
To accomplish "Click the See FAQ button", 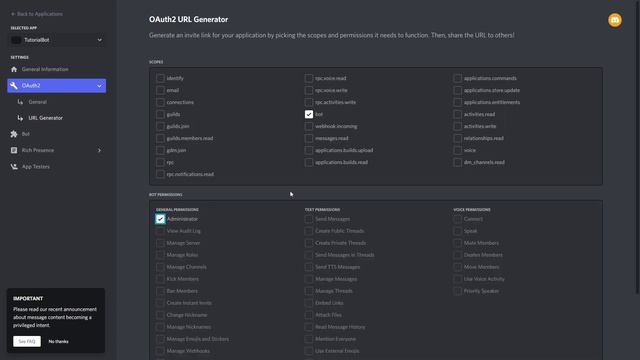I will [x=27, y=341].
